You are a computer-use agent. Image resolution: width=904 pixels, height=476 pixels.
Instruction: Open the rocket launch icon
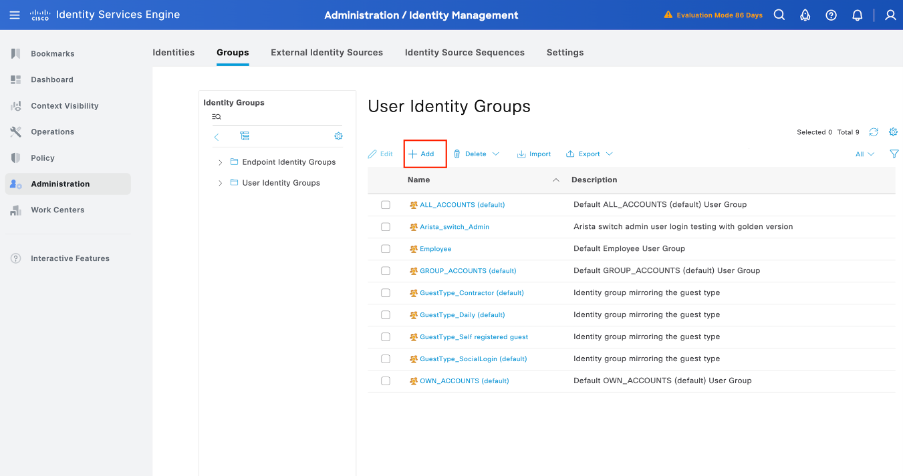point(805,15)
